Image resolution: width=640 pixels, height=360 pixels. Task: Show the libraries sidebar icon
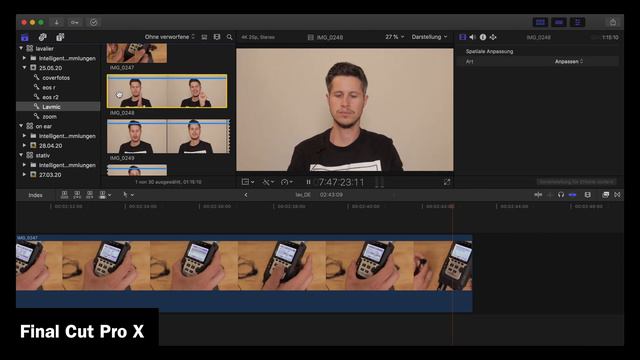point(25,37)
